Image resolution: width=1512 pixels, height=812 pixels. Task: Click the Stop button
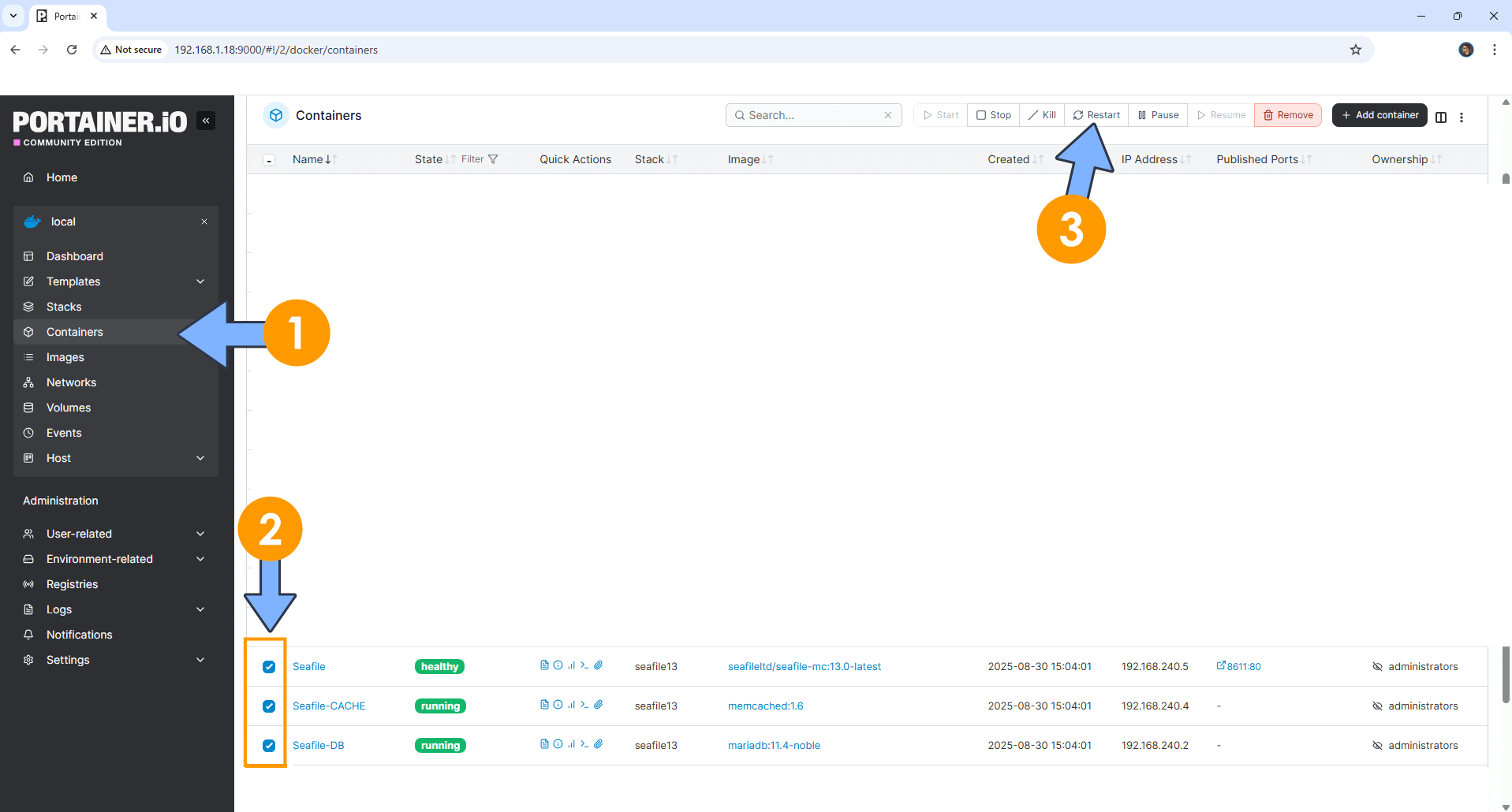click(x=993, y=115)
